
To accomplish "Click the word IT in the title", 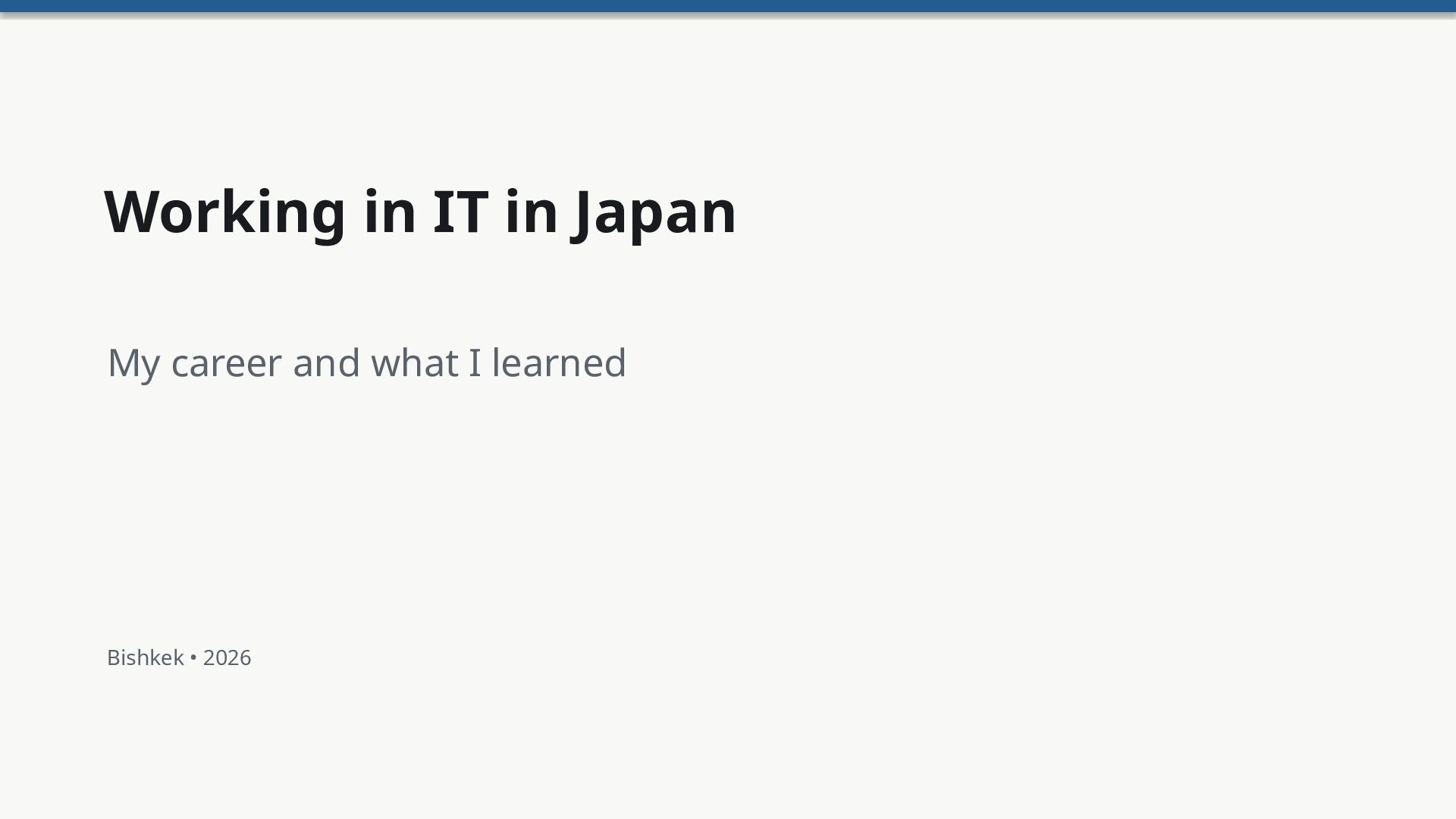I will [460, 212].
